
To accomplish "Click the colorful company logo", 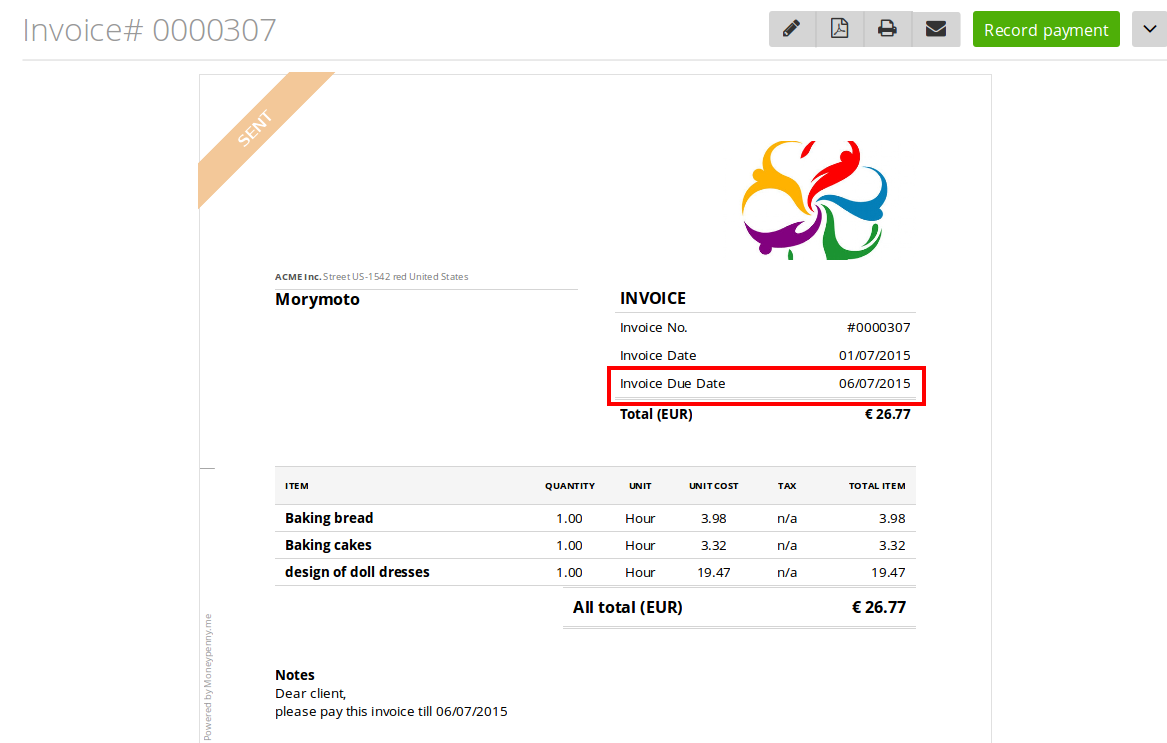I will pyautogui.click(x=814, y=200).
